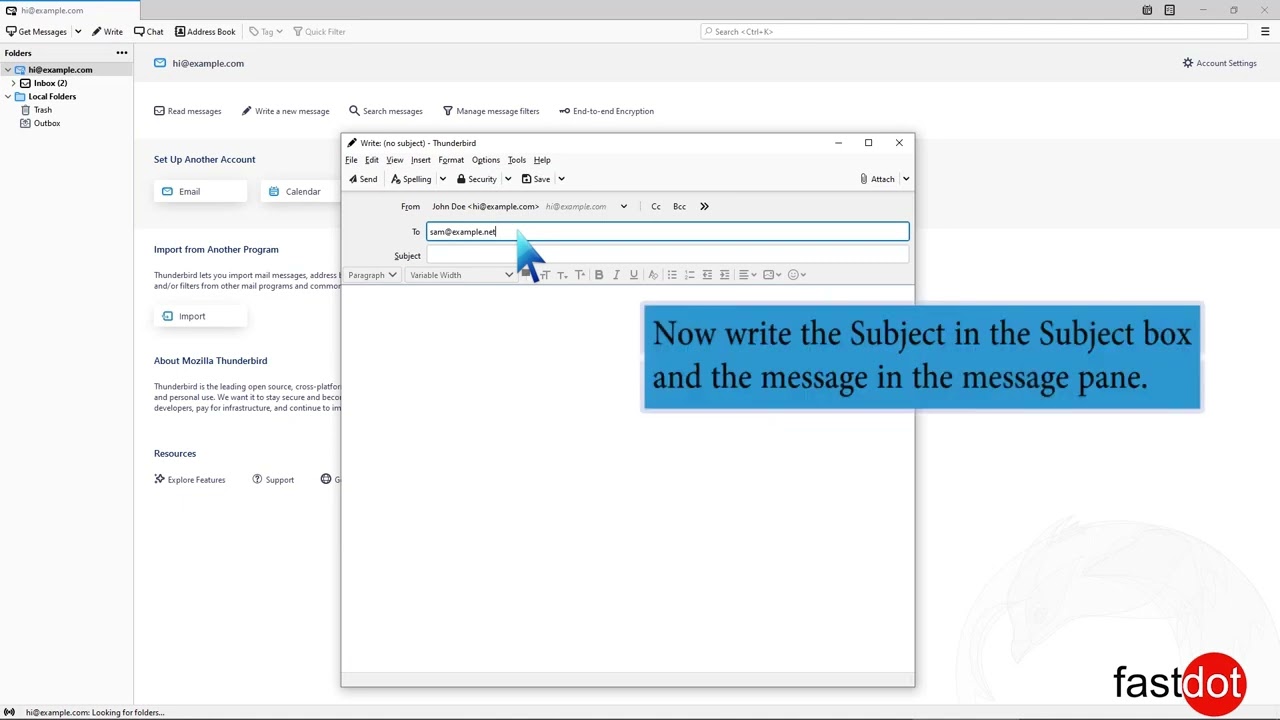Open the Format menu
The image size is (1280, 720).
tap(451, 160)
